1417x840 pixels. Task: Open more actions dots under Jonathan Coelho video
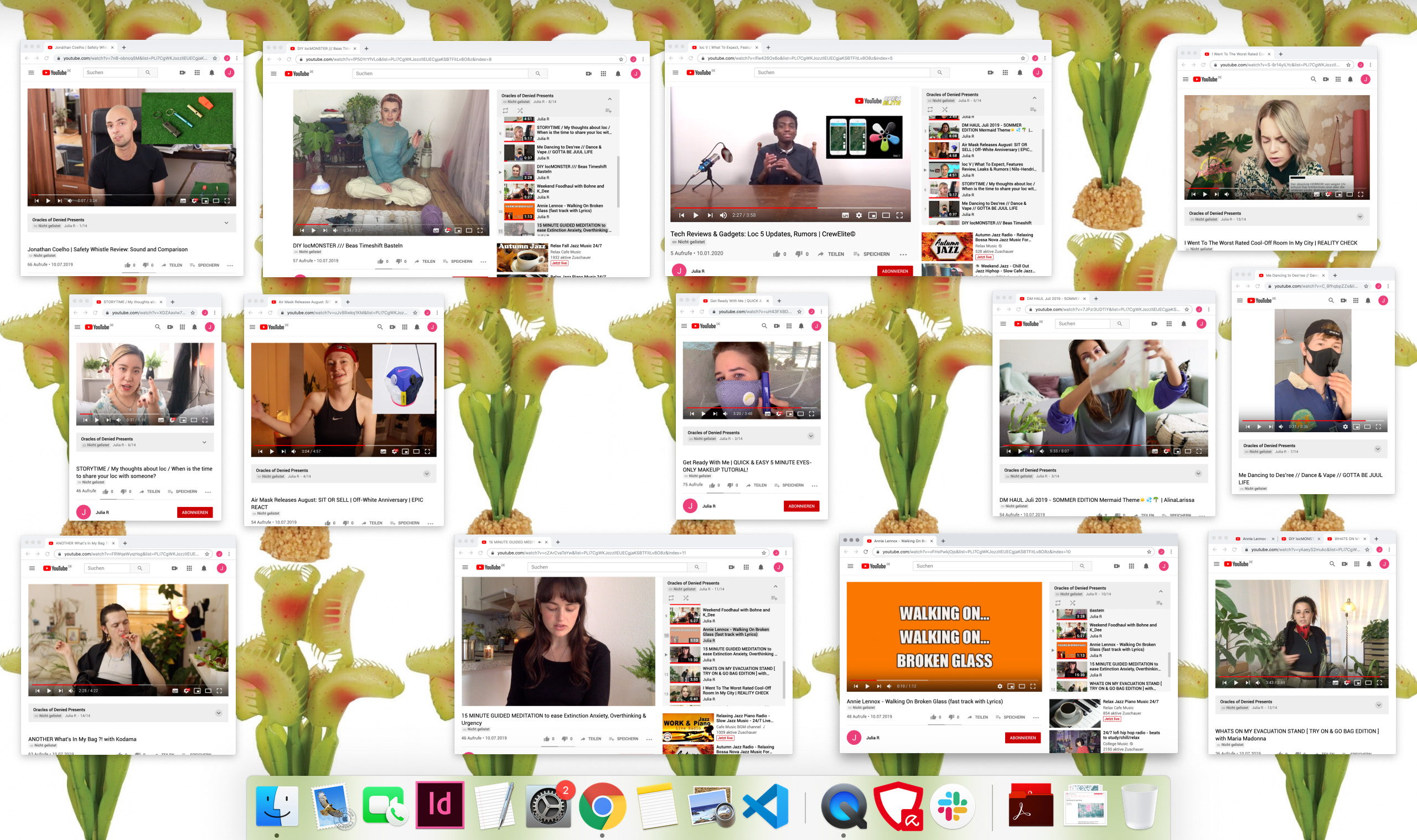230,265
